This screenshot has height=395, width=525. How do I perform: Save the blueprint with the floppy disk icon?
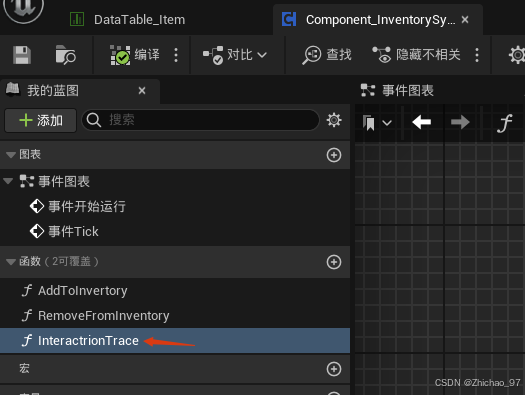coord(22,55)
